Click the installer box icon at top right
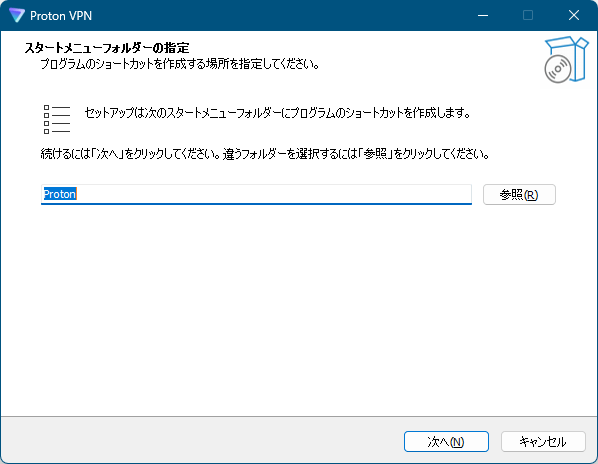The image size is (598, 464). pos(566,59)
